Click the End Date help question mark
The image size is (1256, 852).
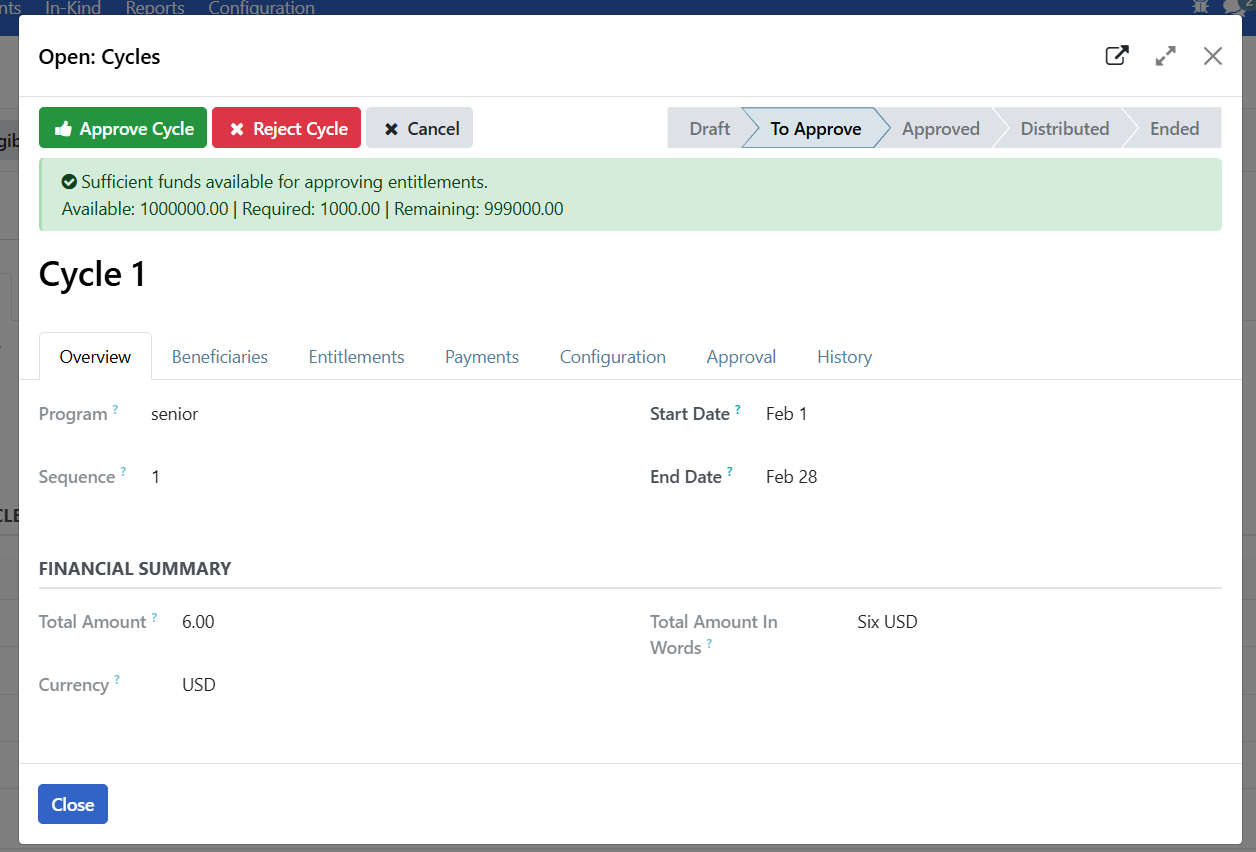pos(730,472)
